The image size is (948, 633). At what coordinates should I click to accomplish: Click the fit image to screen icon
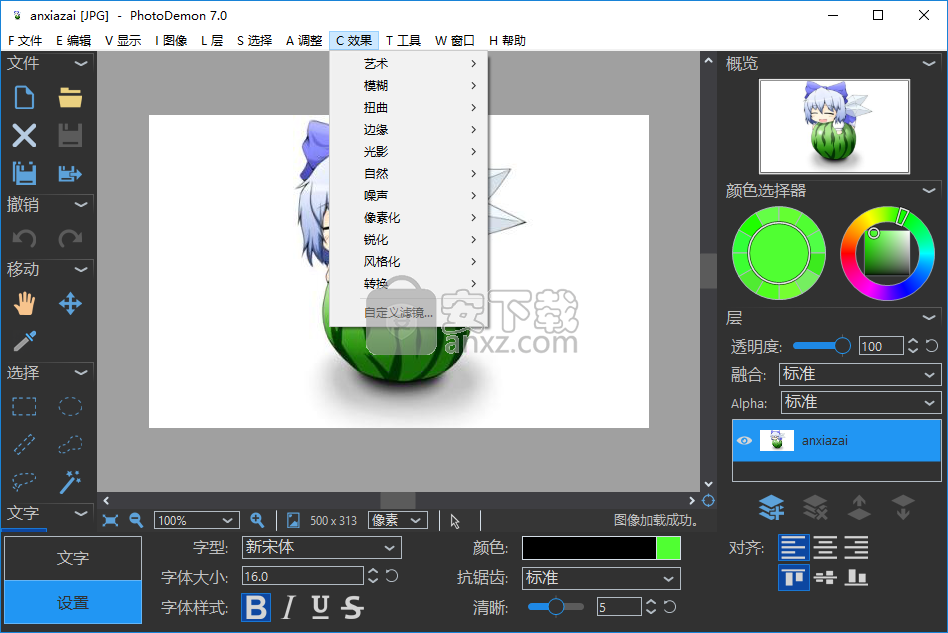[x=110, y=521]
